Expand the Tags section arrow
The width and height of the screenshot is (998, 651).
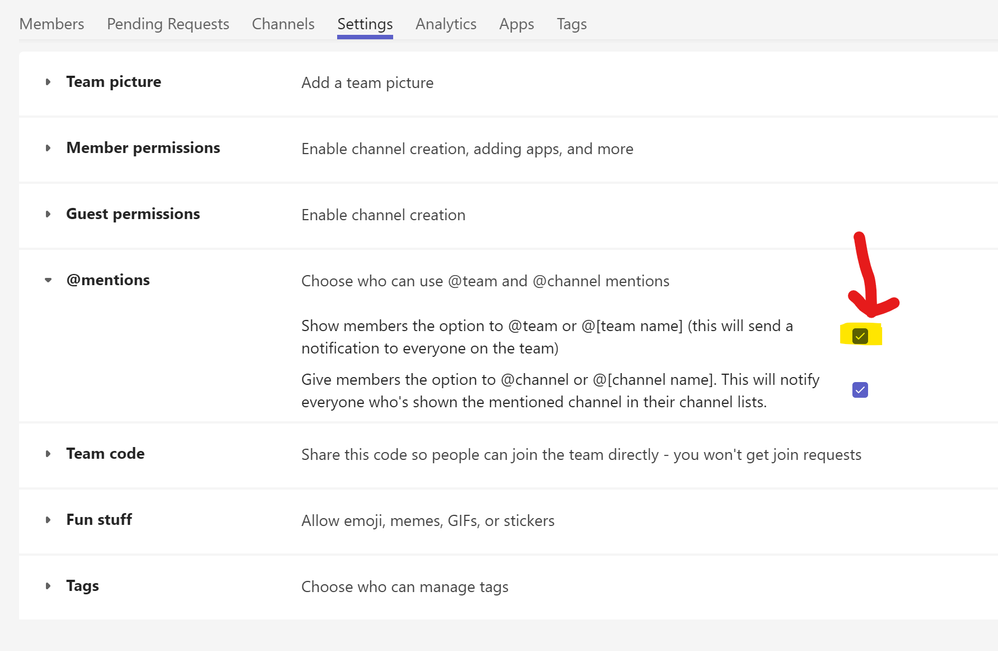click(x=48, y=586)
